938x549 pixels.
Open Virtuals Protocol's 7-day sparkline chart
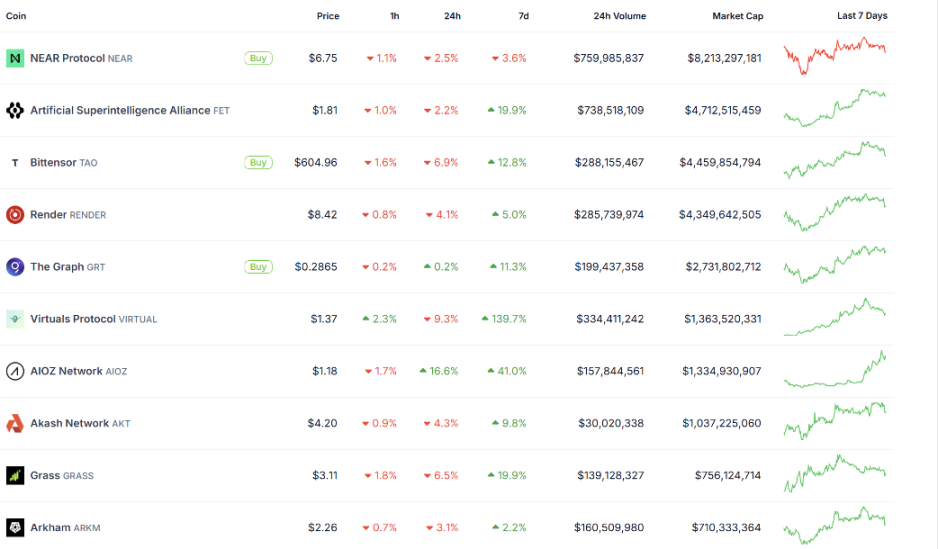[x=835, y=317]
